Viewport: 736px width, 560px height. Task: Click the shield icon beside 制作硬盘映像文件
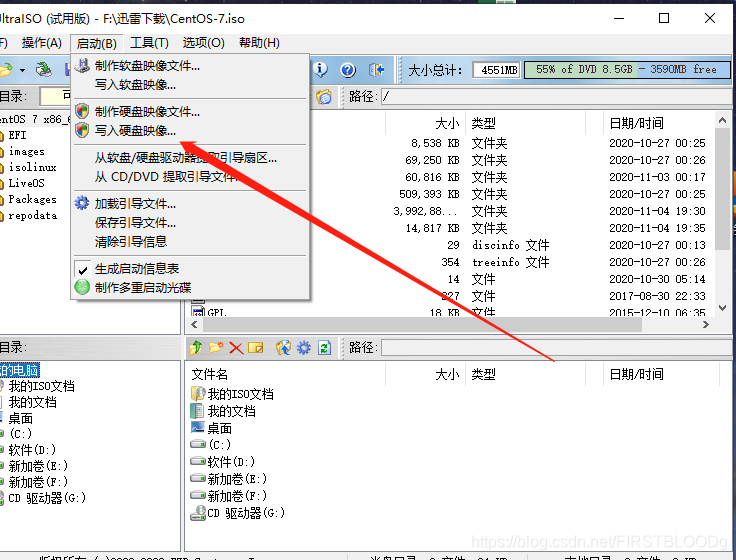82,111
